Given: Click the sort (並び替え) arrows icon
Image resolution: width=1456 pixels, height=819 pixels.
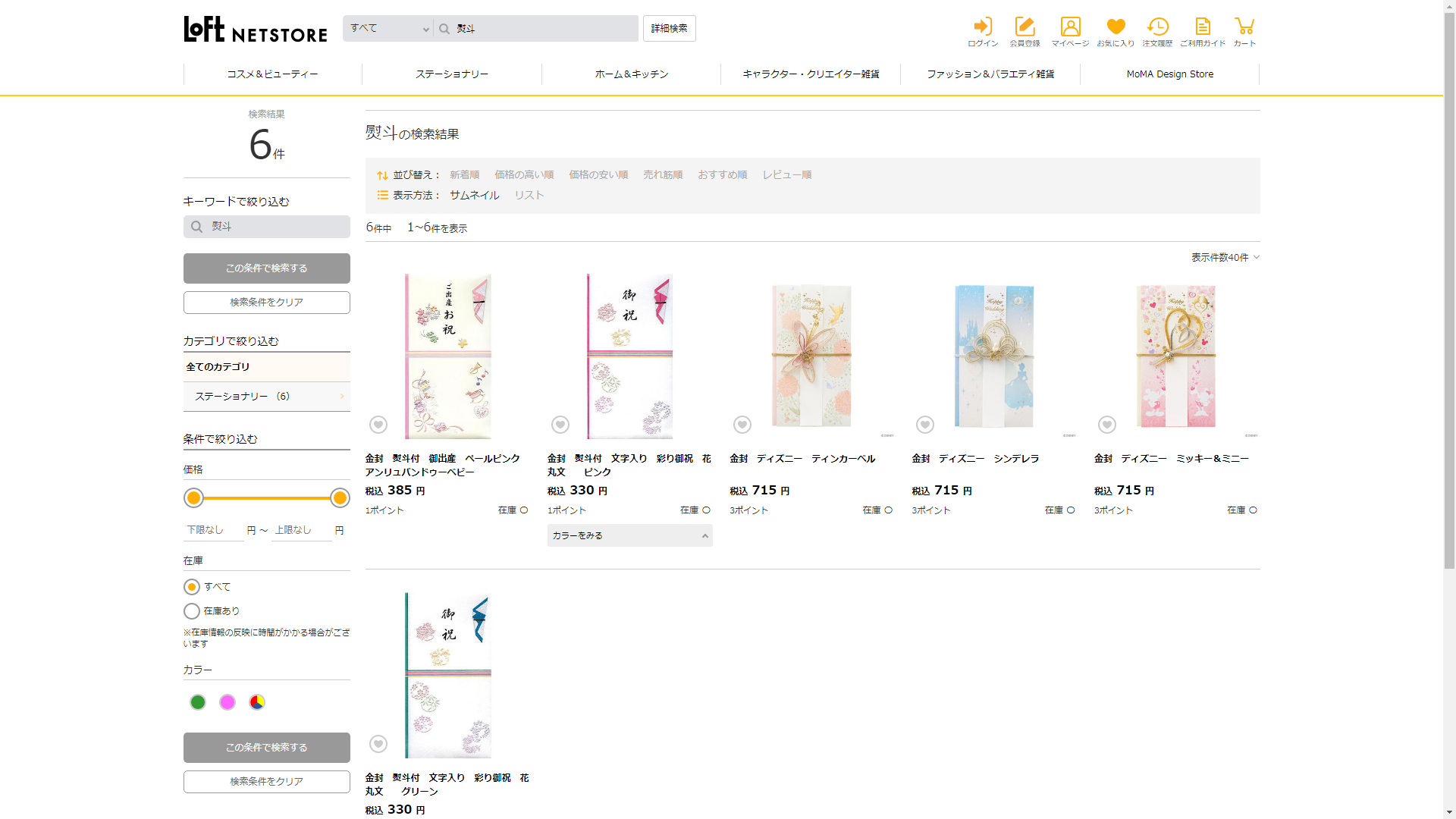Looking at the screenshot, I should 383,175.
